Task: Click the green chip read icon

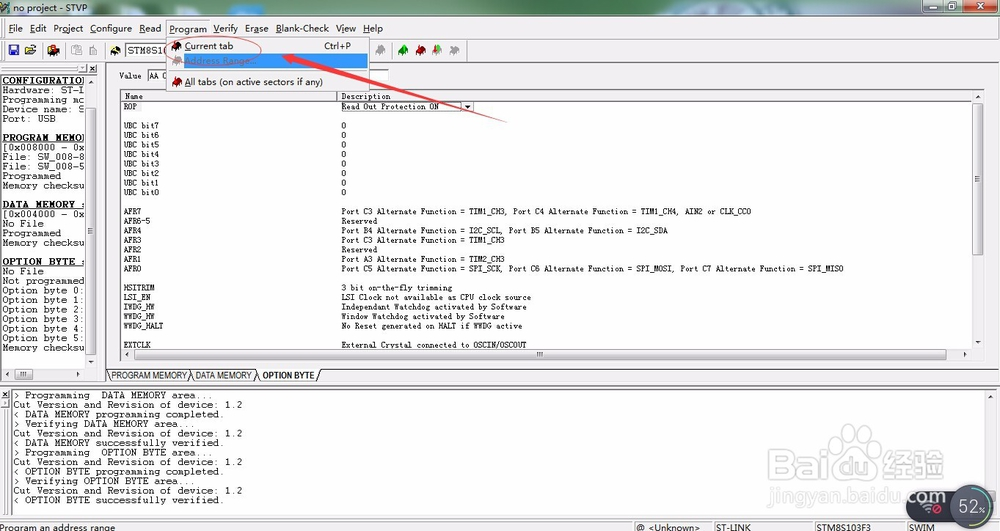Action: point(403,50)
